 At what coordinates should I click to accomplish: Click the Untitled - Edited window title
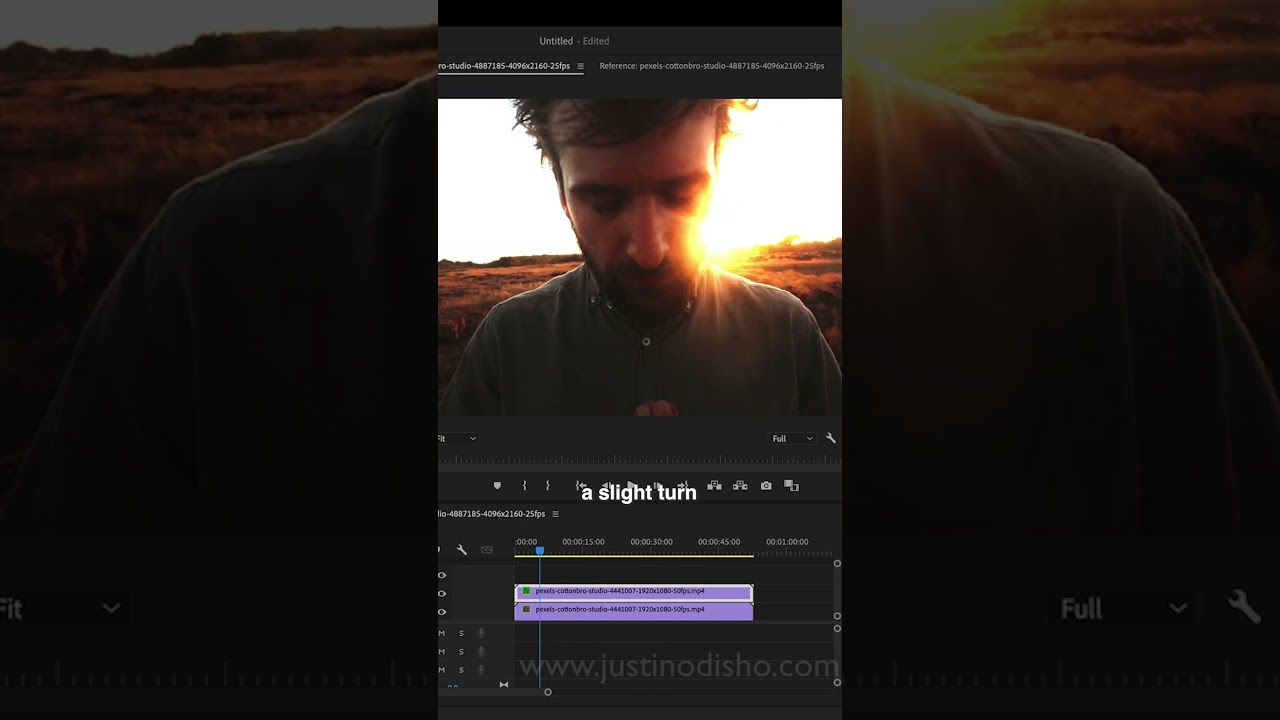click(574, 41)
